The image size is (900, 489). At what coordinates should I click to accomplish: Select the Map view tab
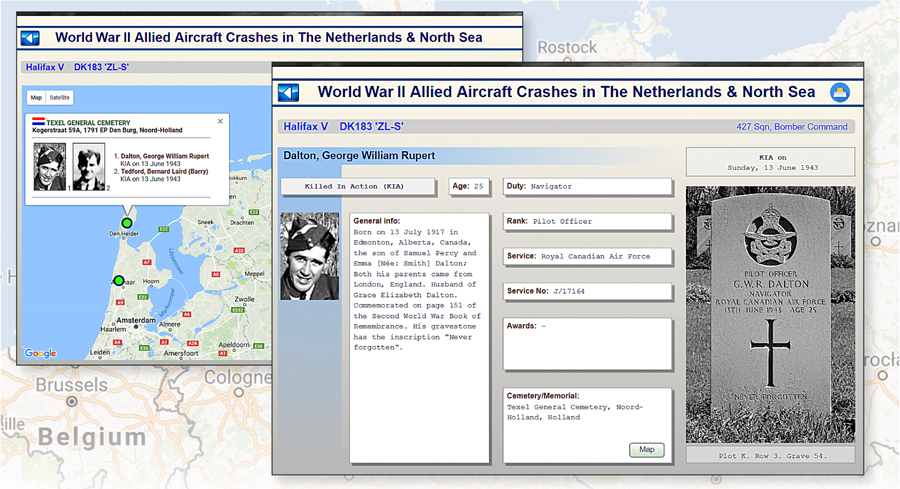36,98
